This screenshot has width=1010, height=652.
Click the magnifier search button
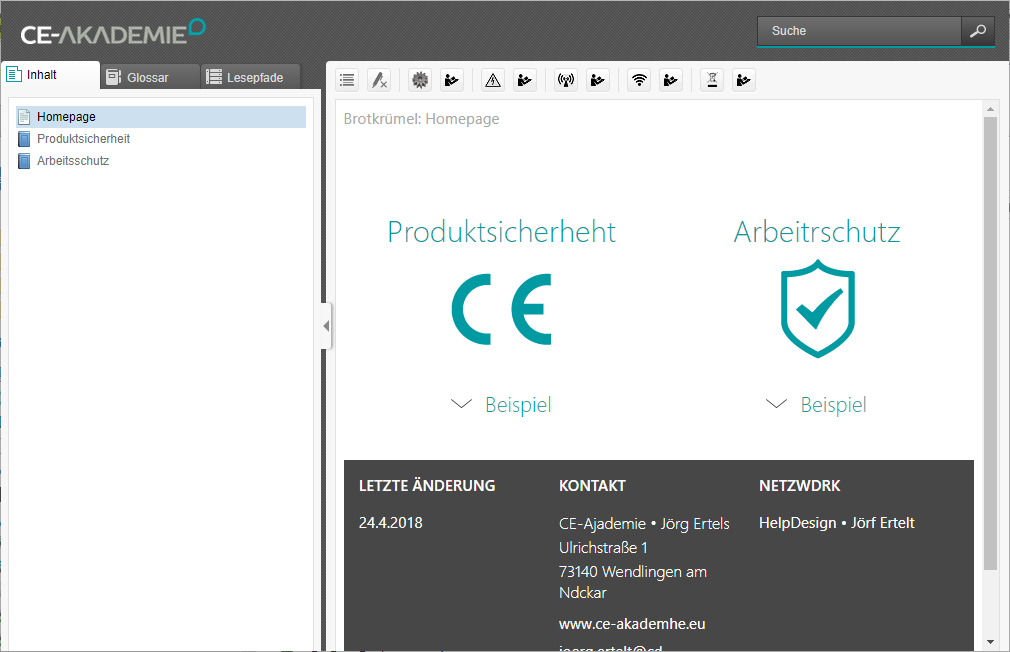[977, 31]
